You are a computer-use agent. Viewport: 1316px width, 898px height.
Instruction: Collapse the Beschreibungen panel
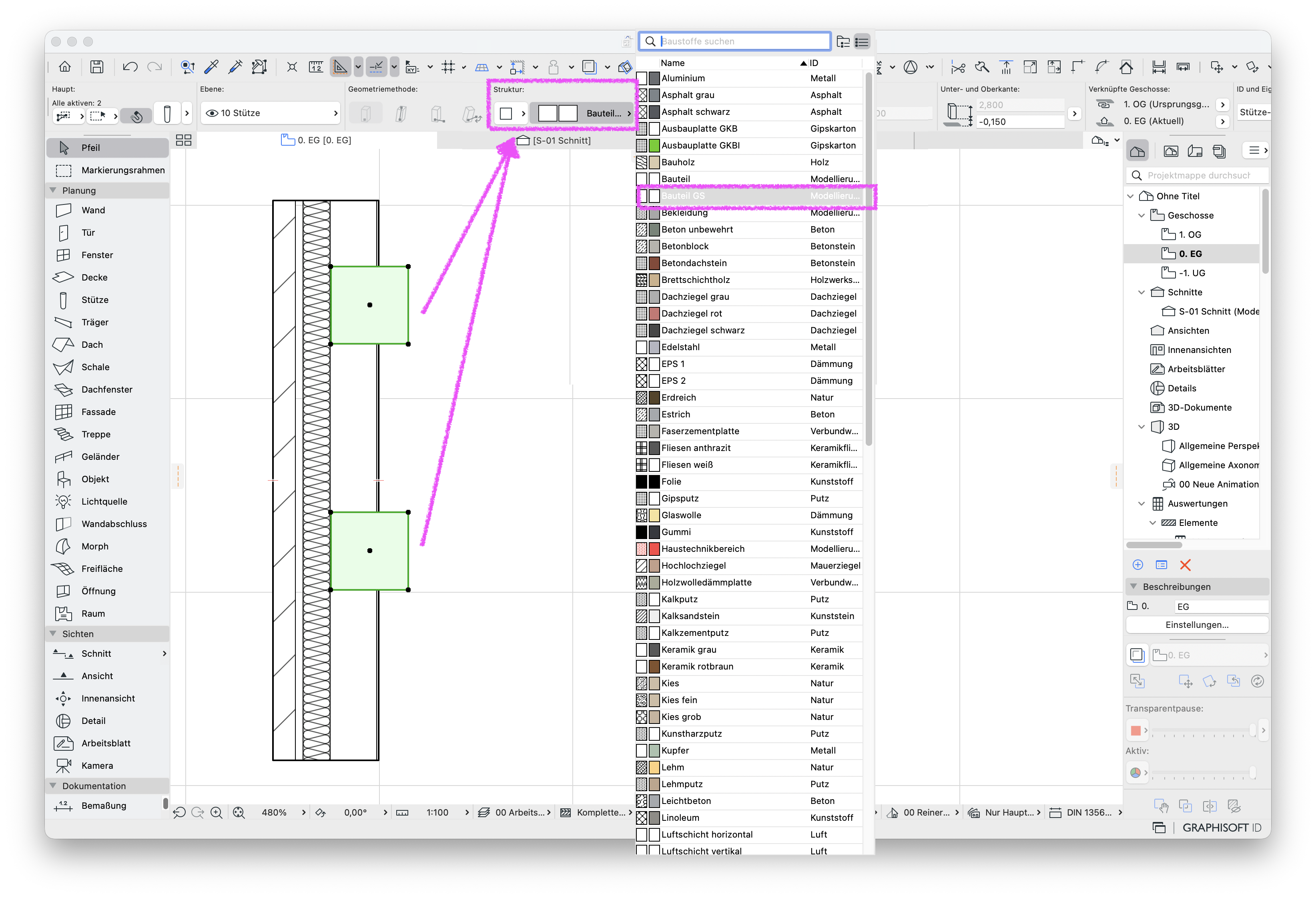coord(1133,587)
